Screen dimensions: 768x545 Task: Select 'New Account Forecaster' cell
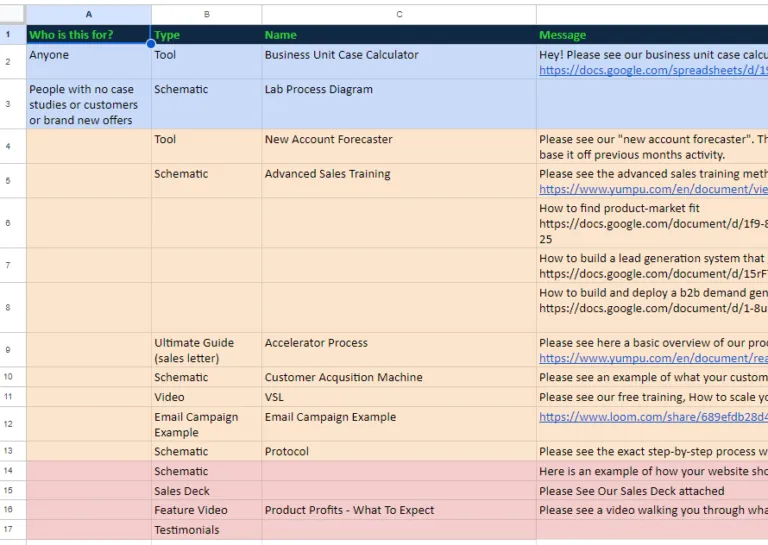click(x=399, y=146)
